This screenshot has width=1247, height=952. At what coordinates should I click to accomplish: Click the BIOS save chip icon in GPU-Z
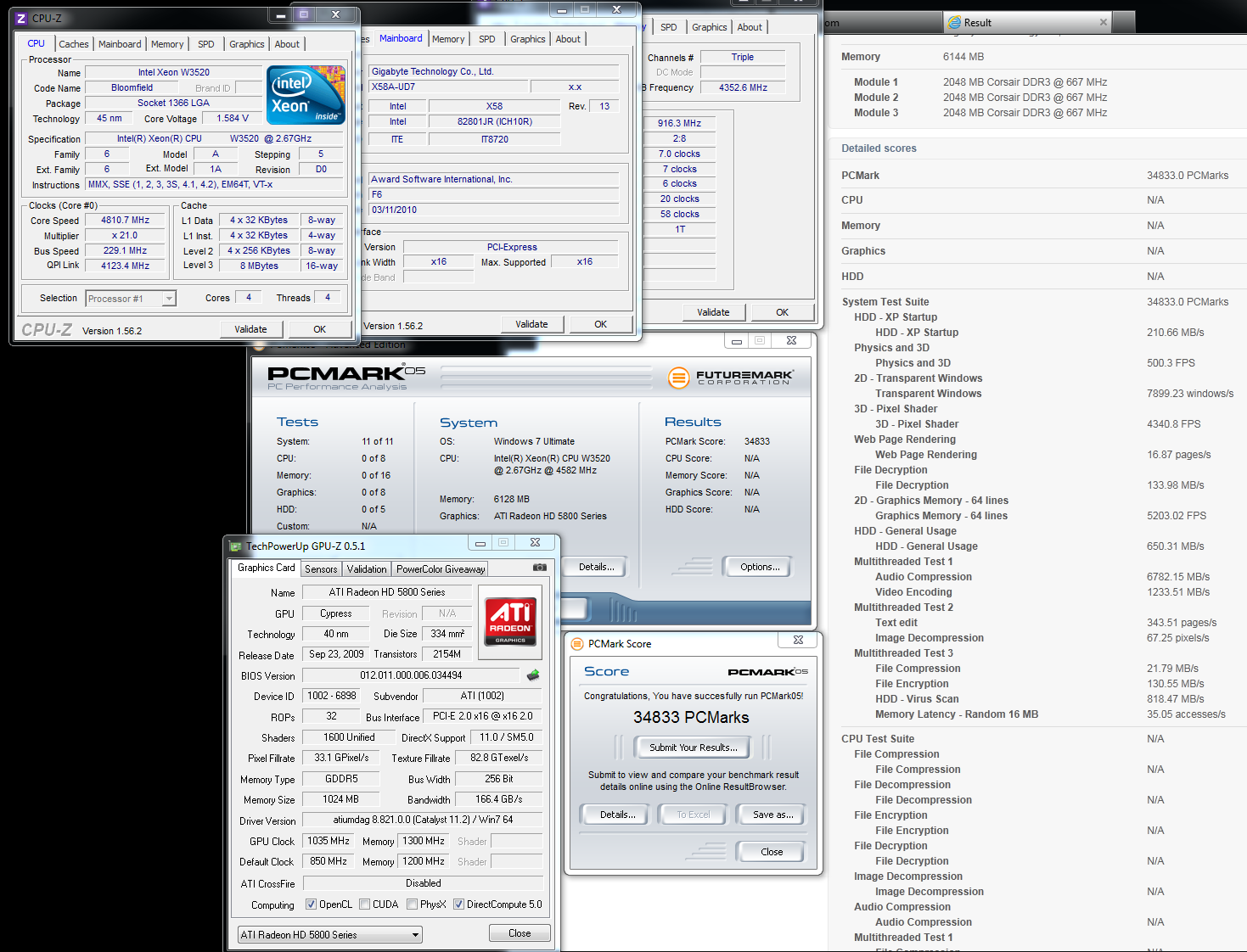tap(533, 675)
